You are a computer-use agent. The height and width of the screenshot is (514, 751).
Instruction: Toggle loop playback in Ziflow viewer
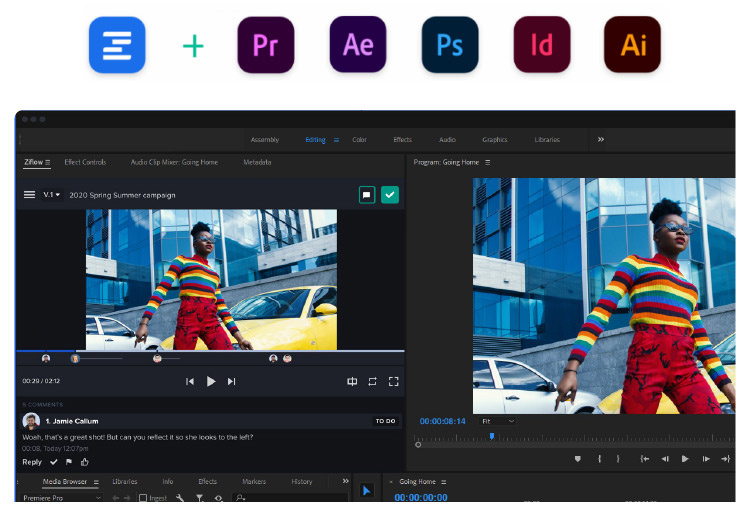click(x=372, y=381)
